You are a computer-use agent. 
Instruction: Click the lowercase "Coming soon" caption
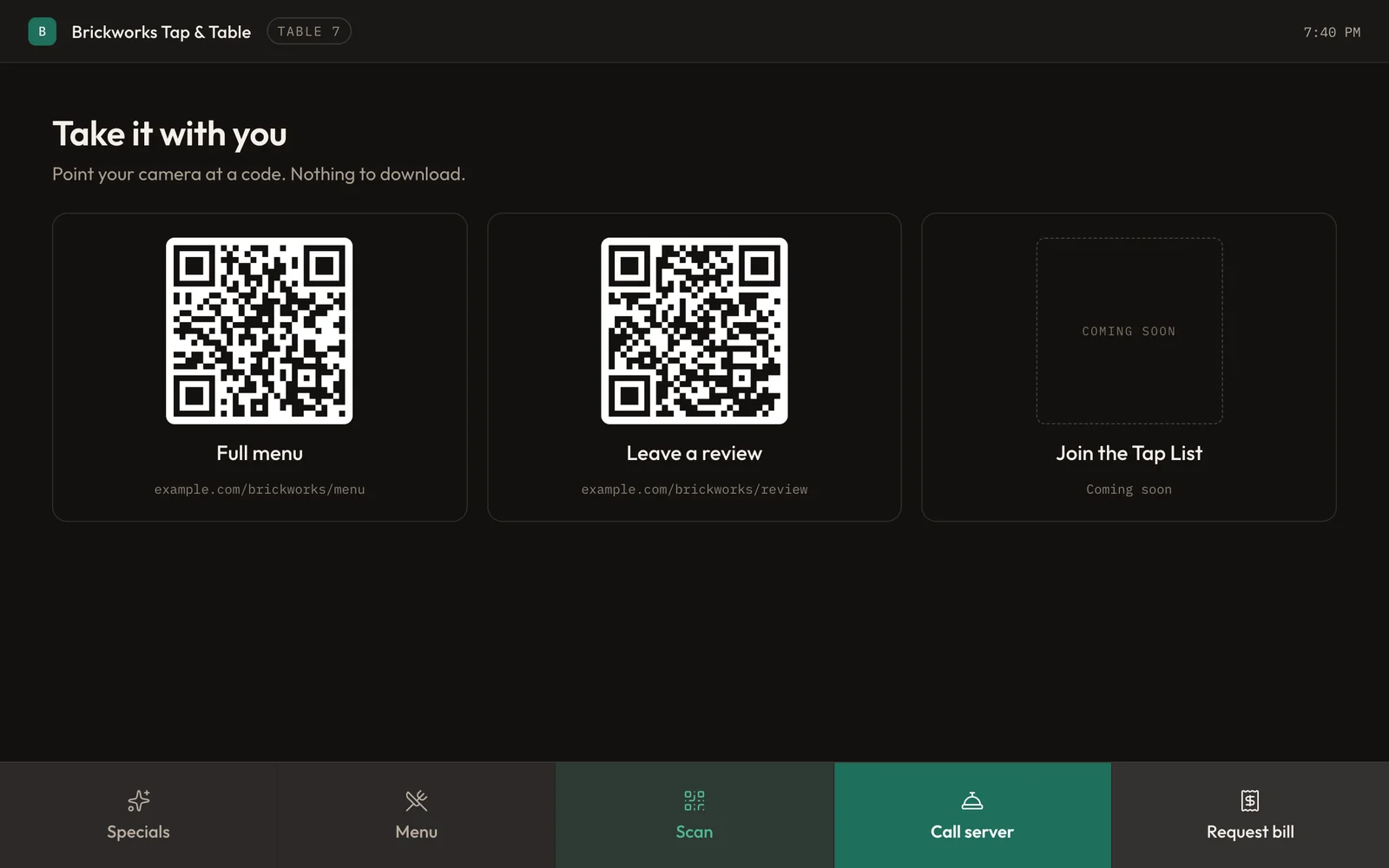(1129, 490)
